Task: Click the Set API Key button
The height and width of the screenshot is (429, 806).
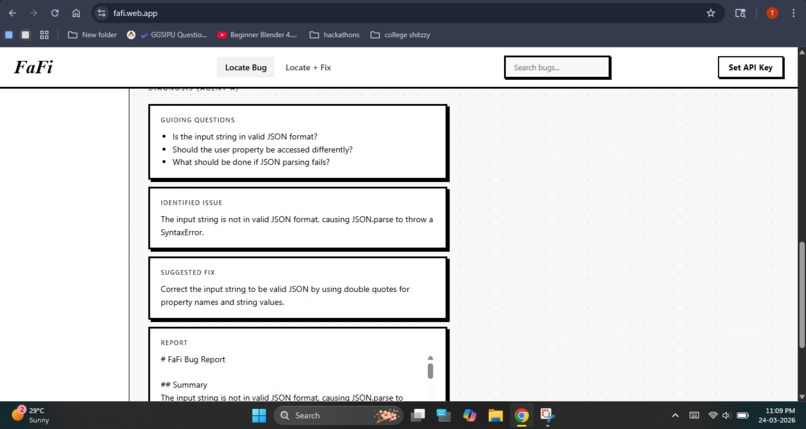Action: coord(750,67)
